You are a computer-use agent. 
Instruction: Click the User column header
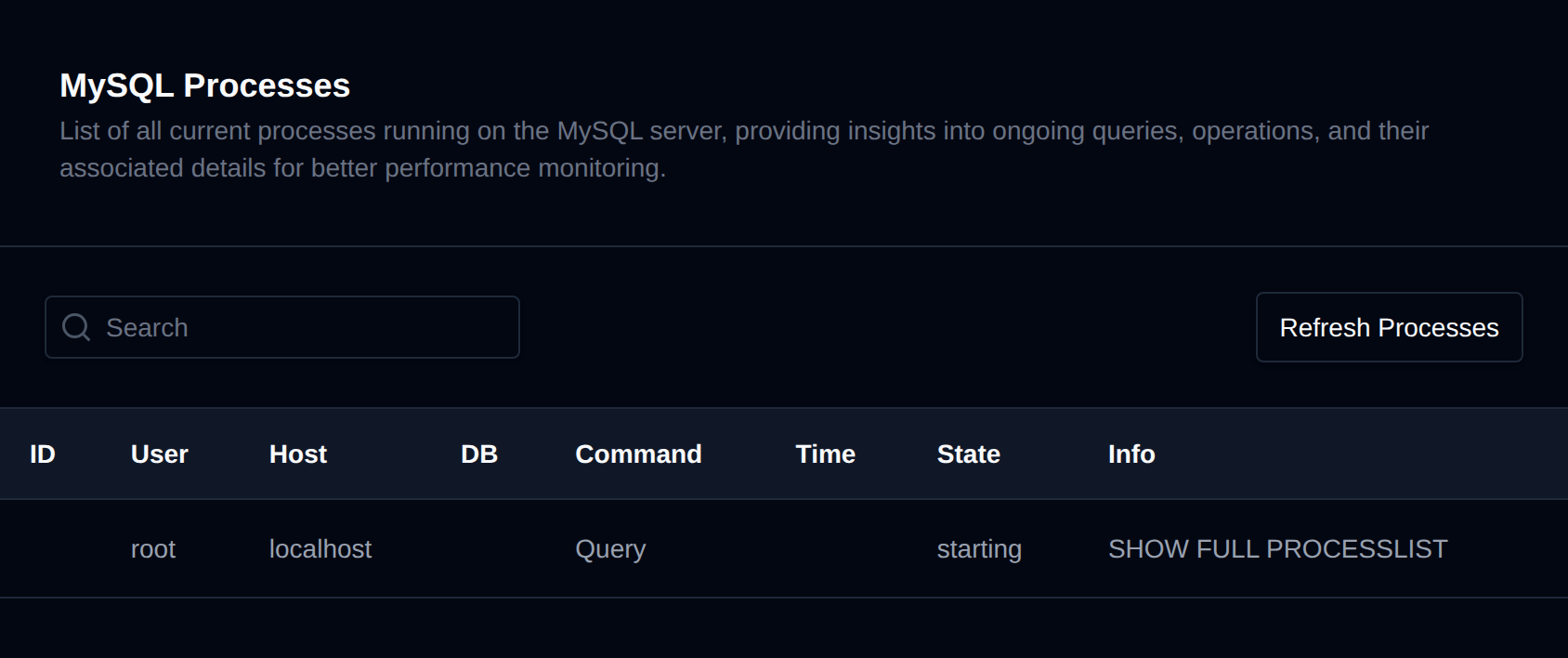click(x=160, y=454)
